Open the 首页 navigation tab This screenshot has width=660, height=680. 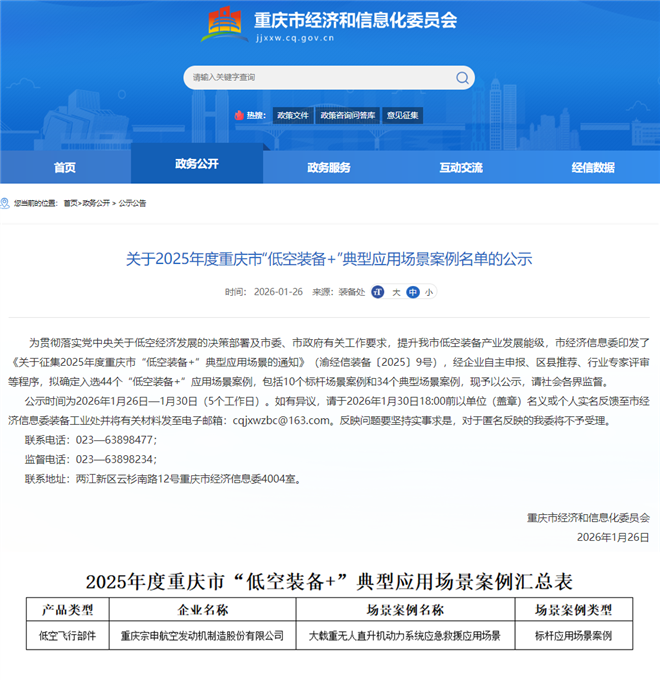pyautogui.click(x=65, y=167)
